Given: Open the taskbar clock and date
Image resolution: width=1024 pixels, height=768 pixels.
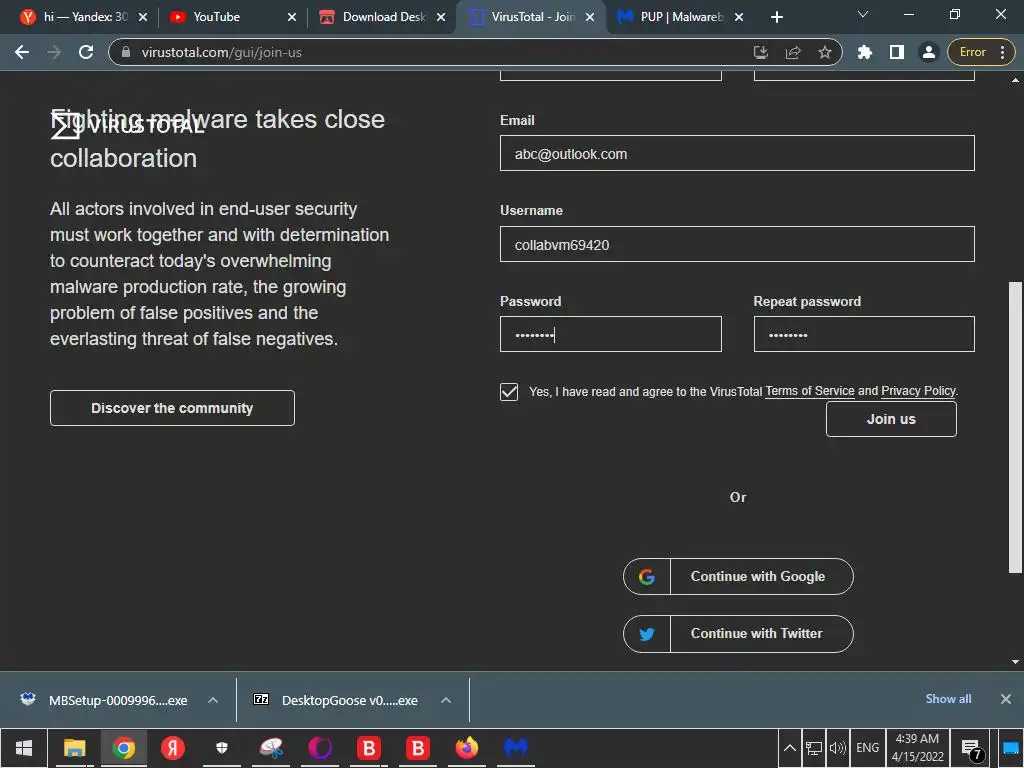Looking at the screenshot, I should click(918, 748).
